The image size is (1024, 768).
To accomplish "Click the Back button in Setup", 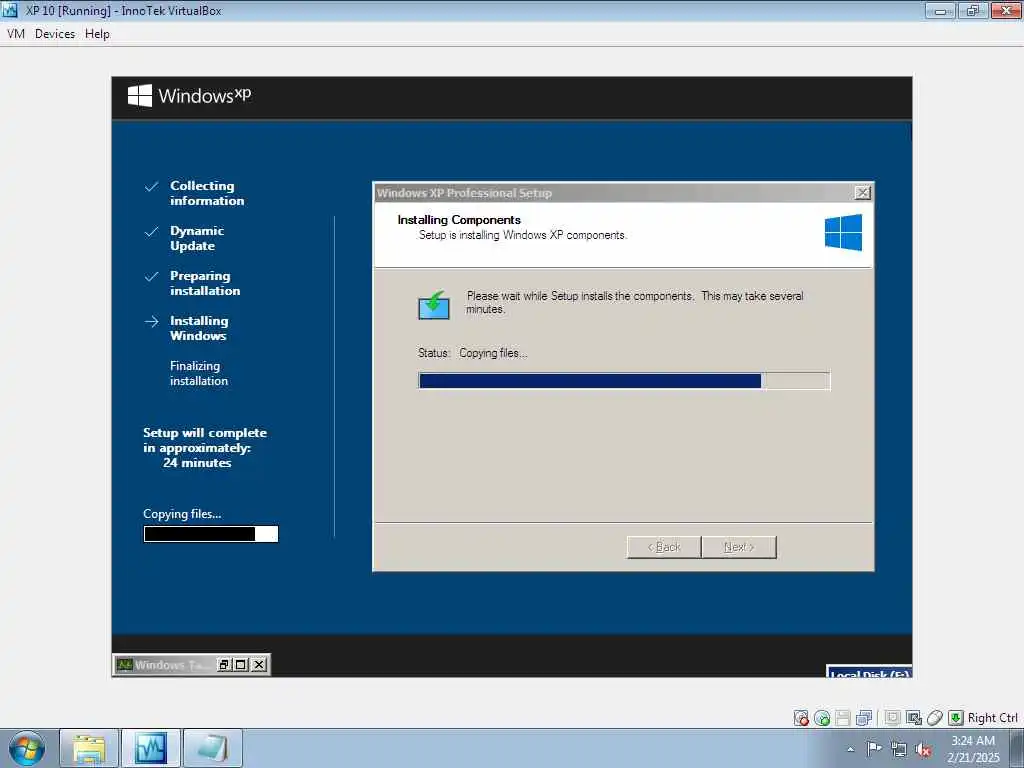I will 664,547.
